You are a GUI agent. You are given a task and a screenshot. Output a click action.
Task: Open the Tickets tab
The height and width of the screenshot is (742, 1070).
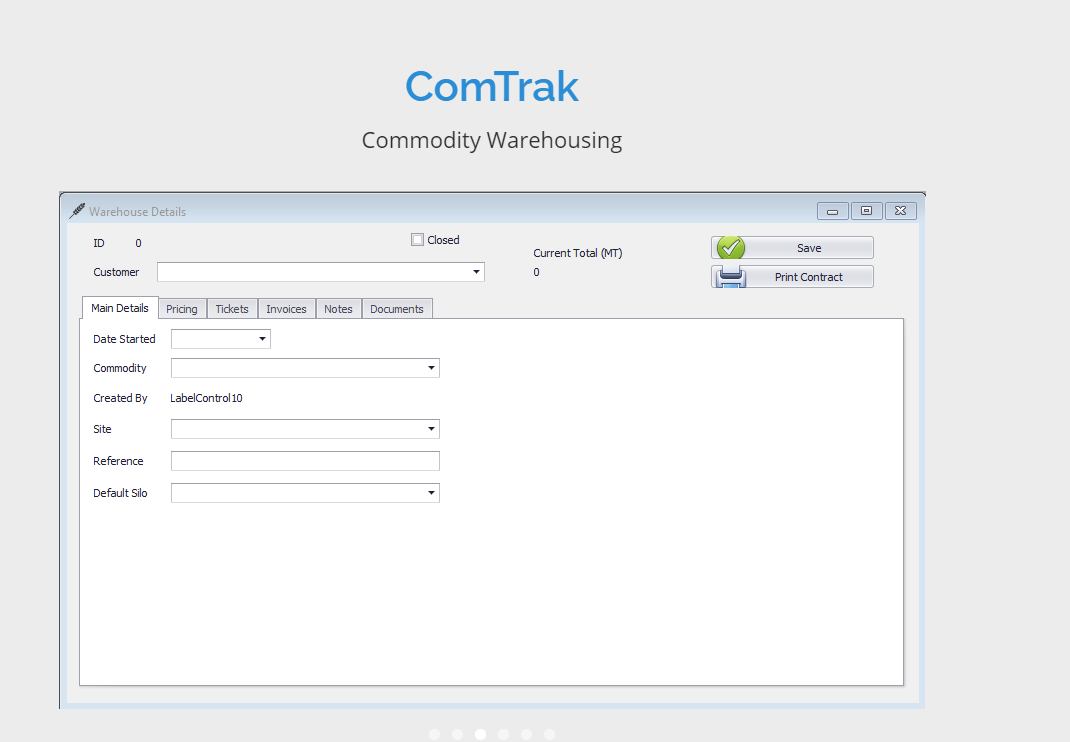tap(232, 309)
